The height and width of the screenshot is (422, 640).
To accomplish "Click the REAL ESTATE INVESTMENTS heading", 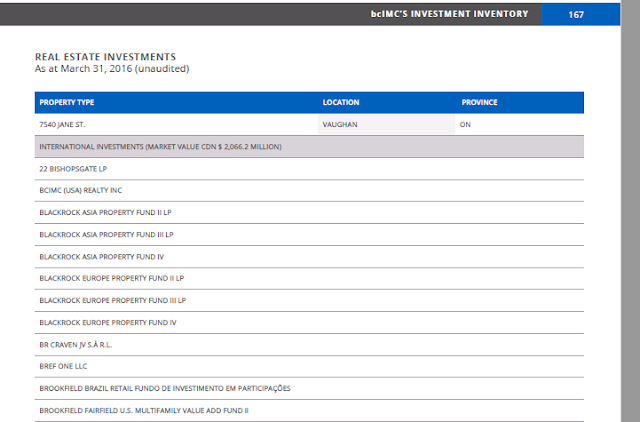I will tap(105, 57).
